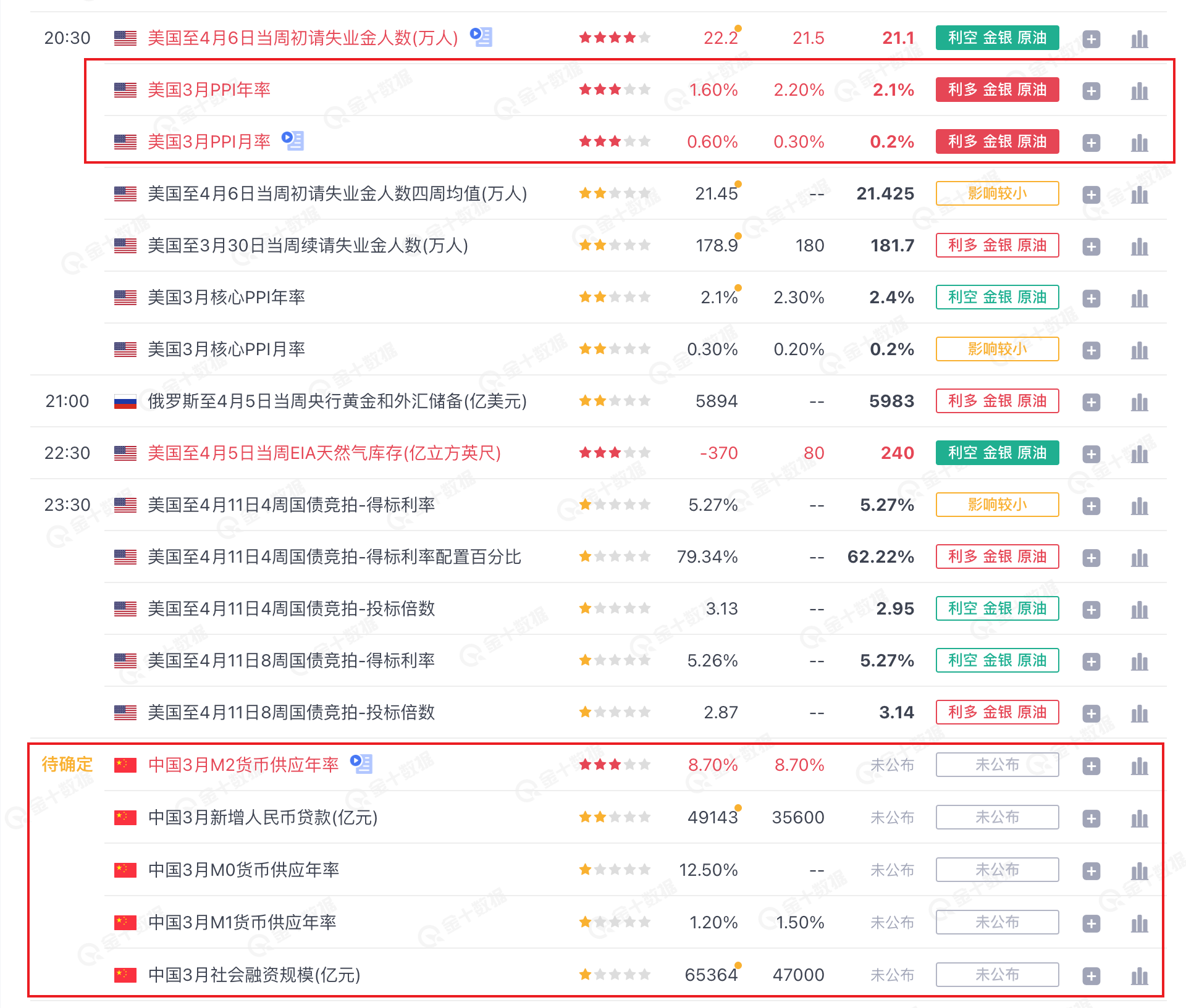Click the 未公布 tag for 中国3月M2货币供应年率
This screenshot has width=1186, height=1008.
(x=997, y=765)
